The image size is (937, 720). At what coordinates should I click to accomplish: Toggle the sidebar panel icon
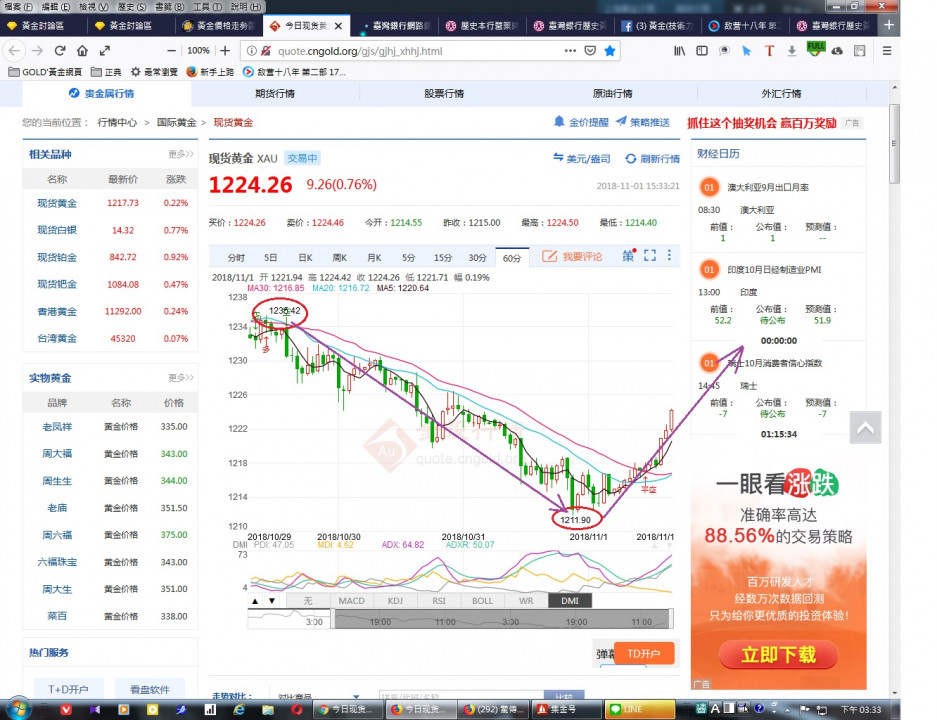[x=702, y=51]
